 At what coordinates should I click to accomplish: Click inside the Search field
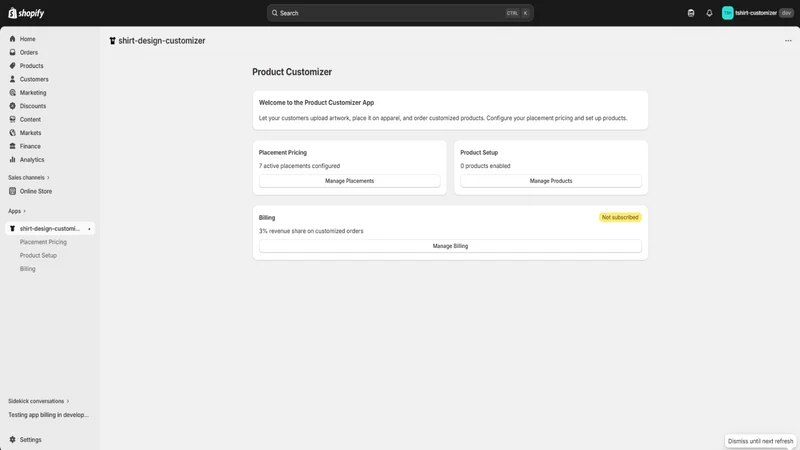coord(400,13)
